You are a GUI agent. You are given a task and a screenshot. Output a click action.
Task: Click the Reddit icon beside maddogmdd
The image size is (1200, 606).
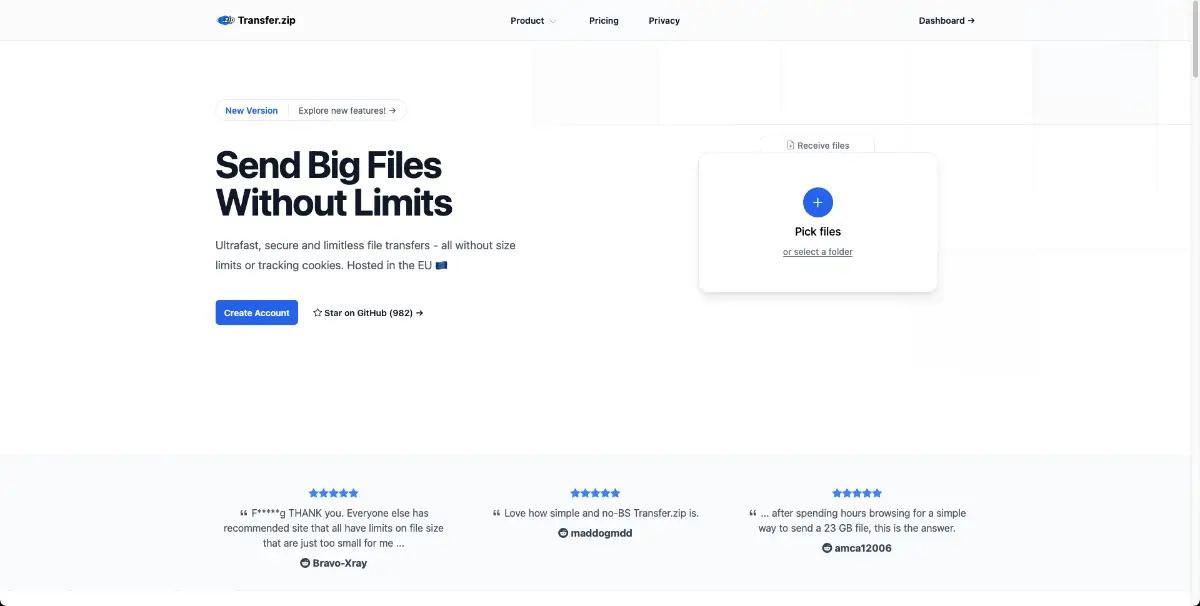(563, 534)
